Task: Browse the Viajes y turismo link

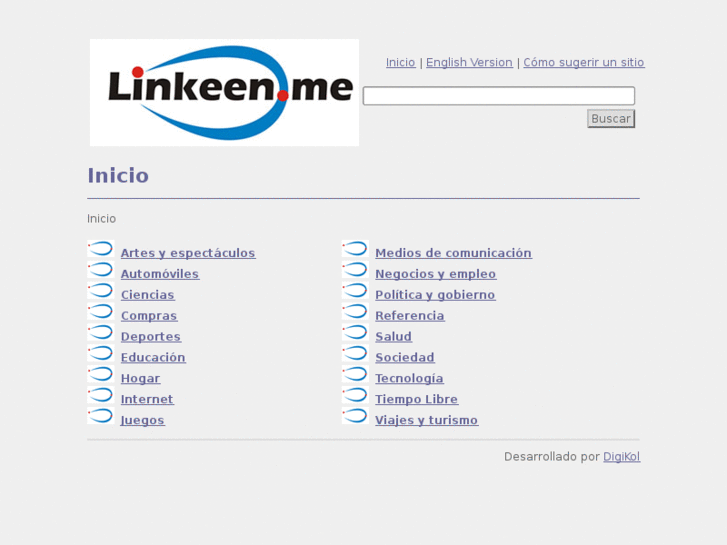Action: [427, 420]
